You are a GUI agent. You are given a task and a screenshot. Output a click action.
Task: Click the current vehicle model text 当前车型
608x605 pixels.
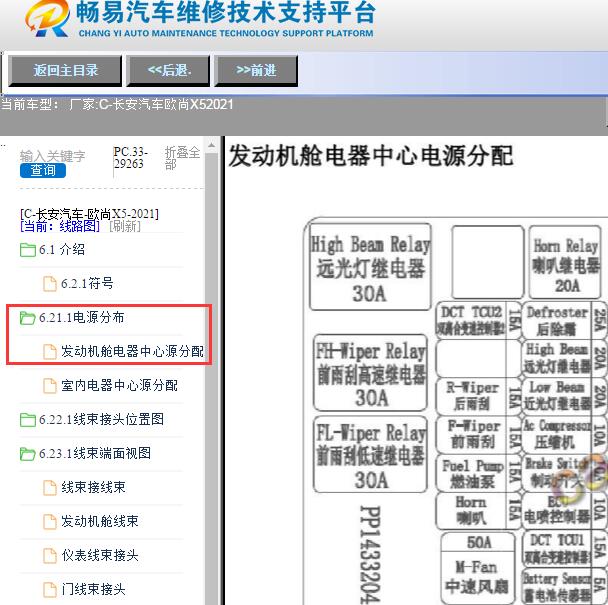click(117, 104)
